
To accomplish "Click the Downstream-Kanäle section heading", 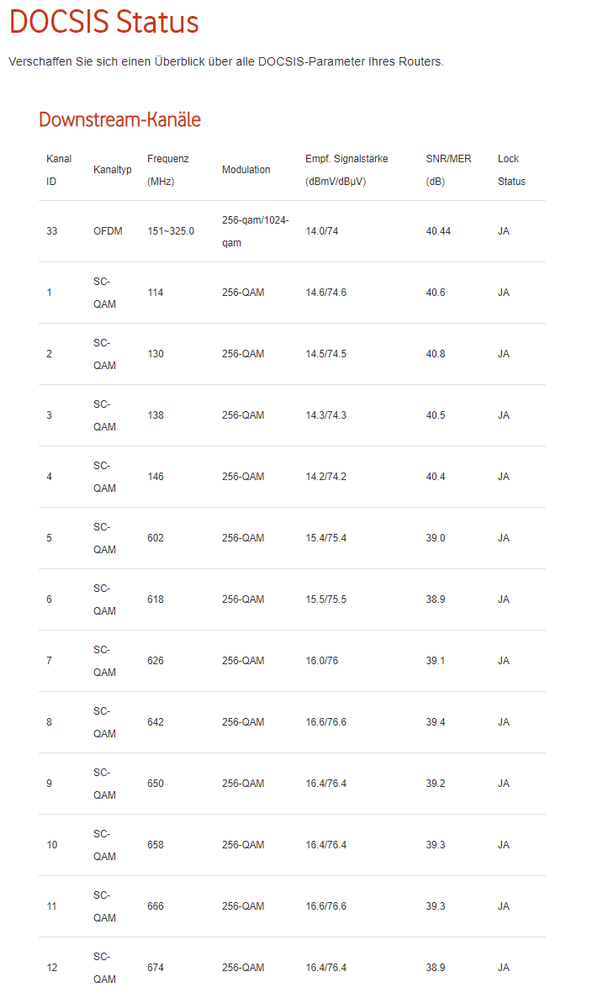I will click(119, 120).
